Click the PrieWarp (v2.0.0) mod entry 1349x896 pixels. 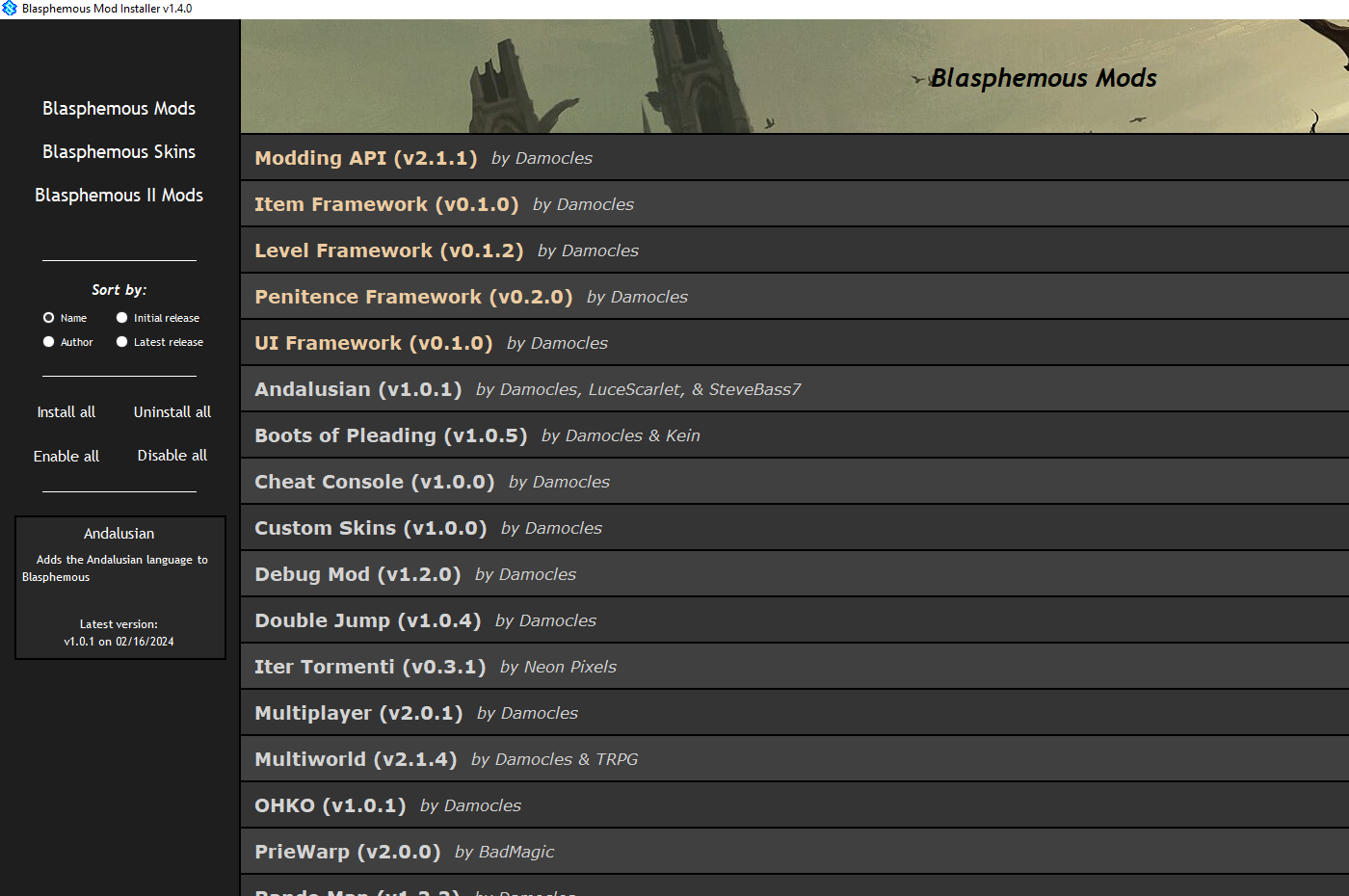347,852
